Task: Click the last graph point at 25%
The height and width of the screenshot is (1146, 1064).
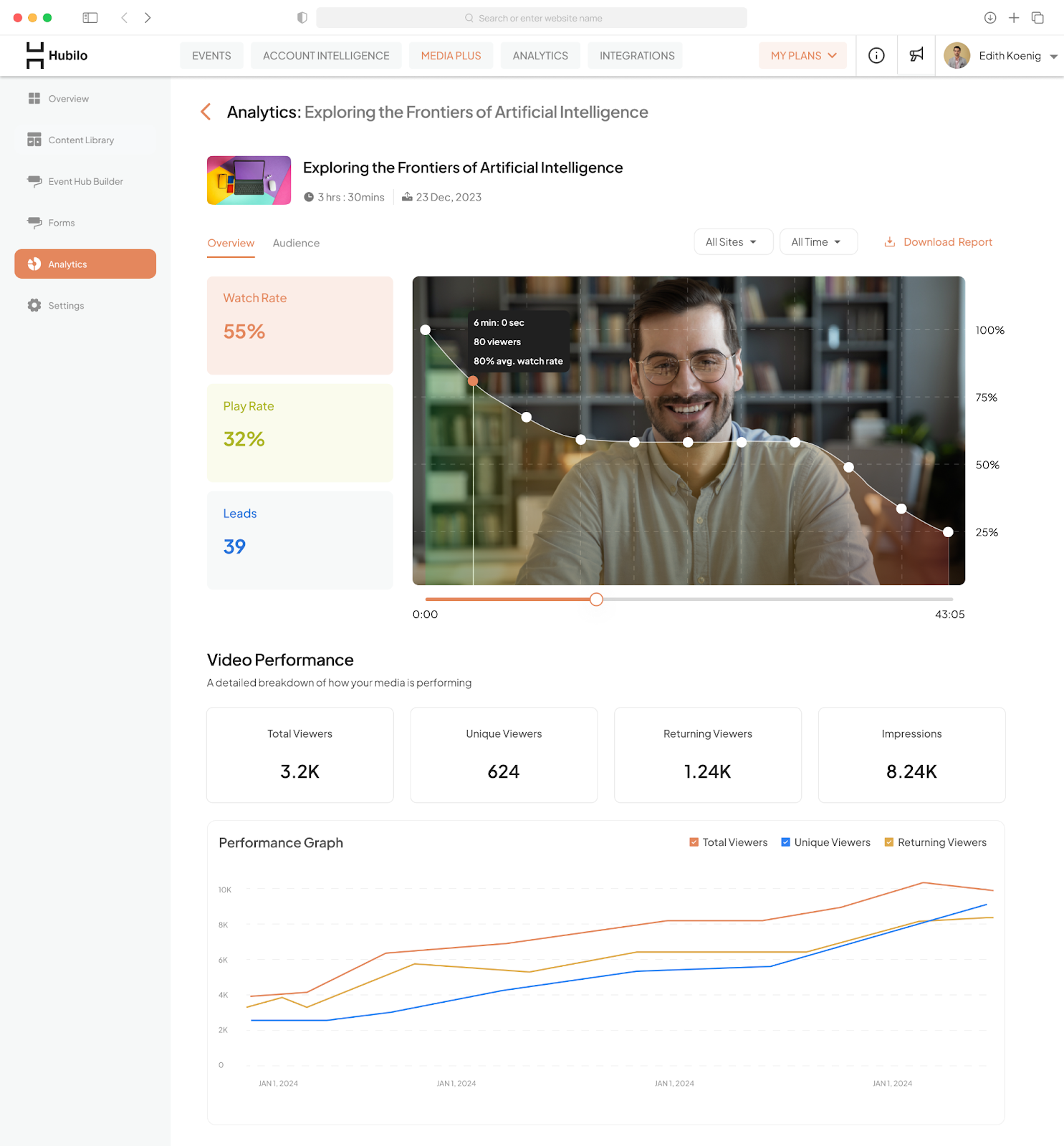Action: [x=948, y=531]
